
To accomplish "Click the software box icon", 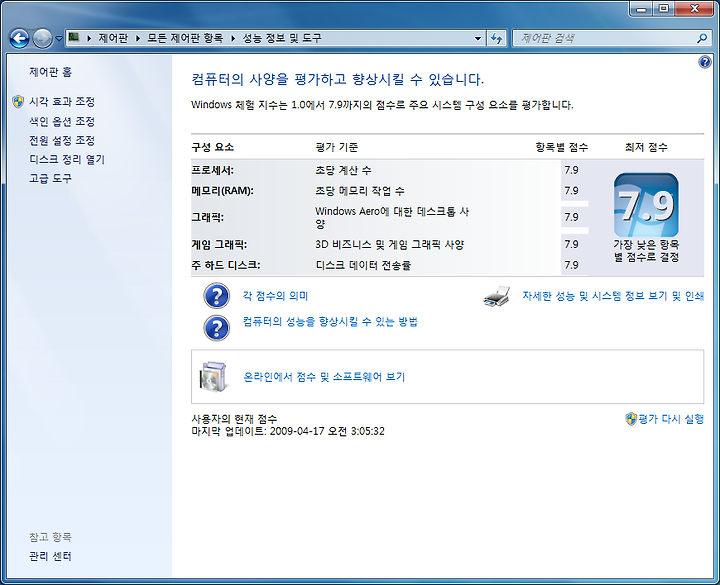I will point(214,377).
